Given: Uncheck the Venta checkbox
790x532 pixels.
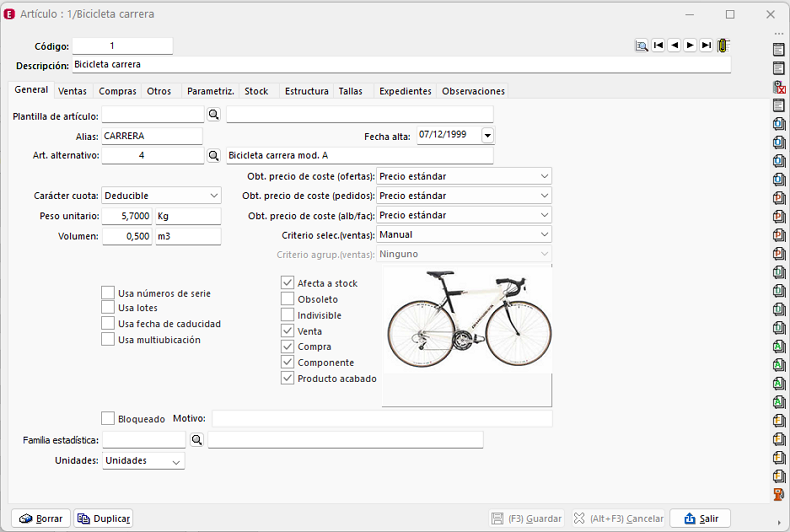Looking at the screenshot, I should [287, 331].
